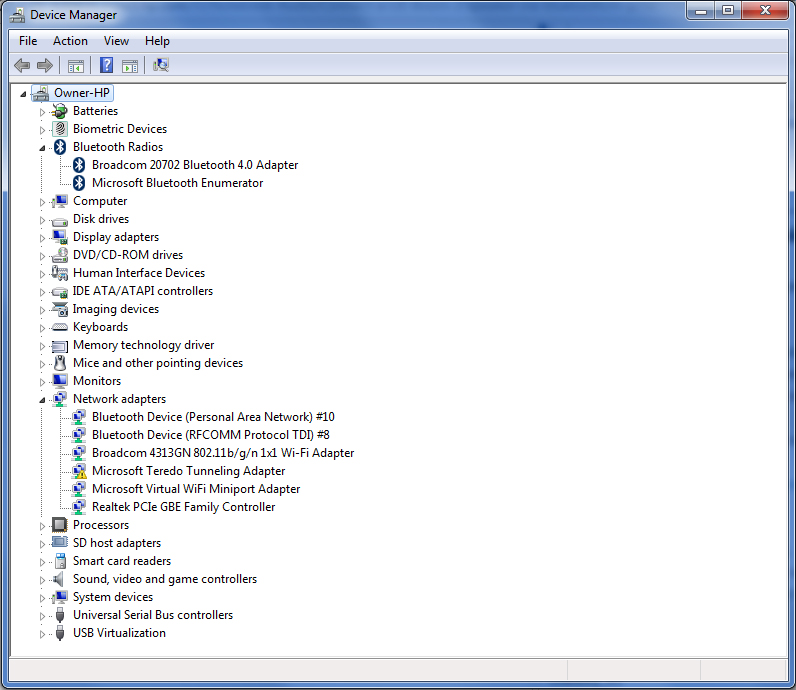Click the Show/Hide Console Tree toolbar icon
This screenshot has width=796, height=690.
(x=76, y=65)
